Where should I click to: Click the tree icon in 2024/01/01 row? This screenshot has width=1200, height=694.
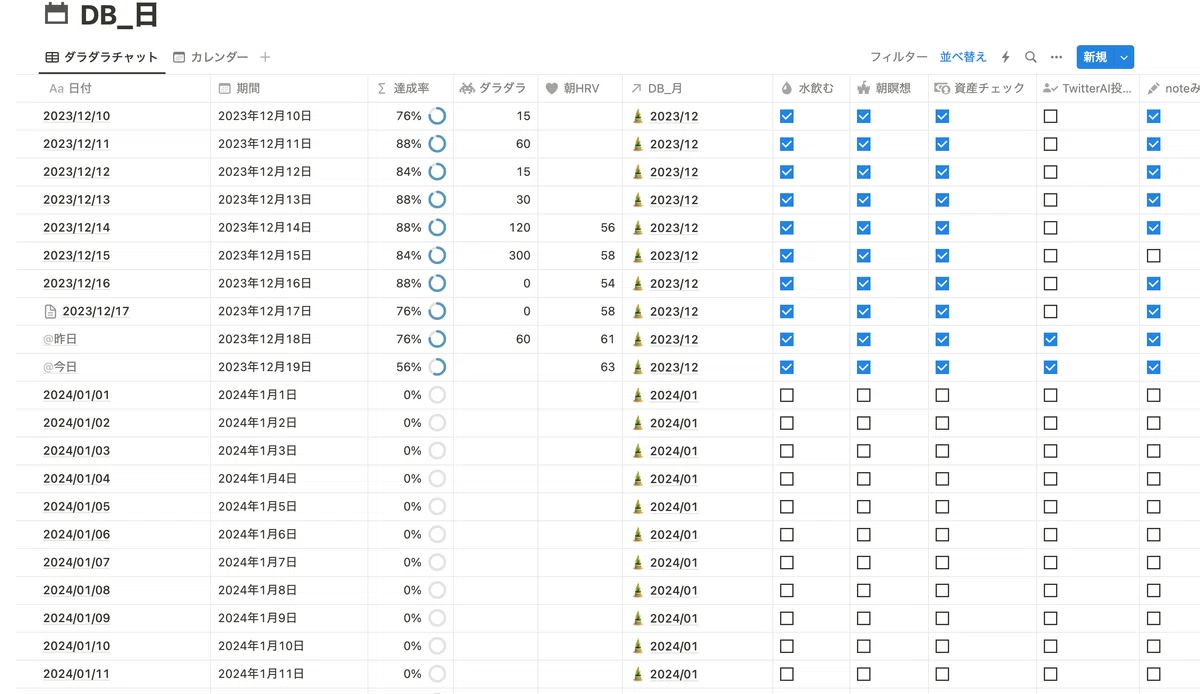[638, 395]
